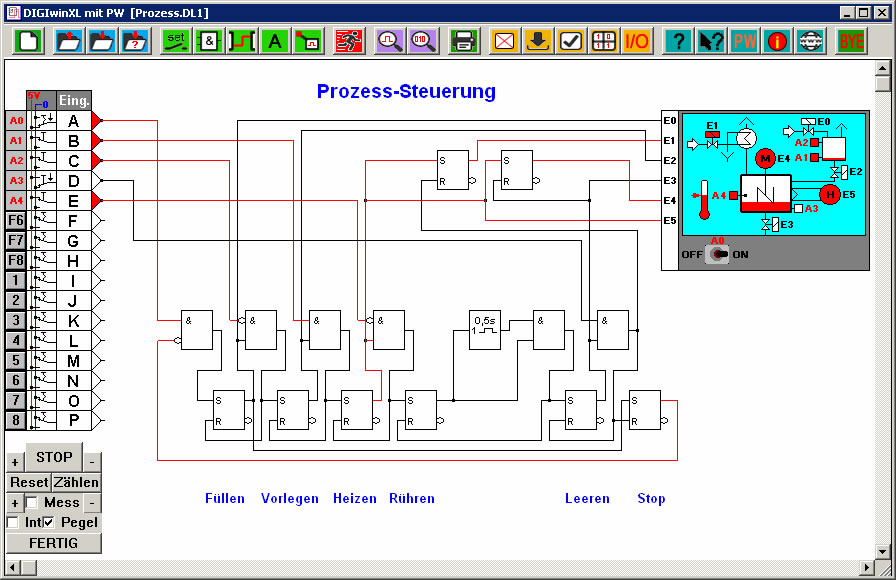Click the Zählen button
Image resolution: width=896 pixels, height=580 pixels.
click(76, 482)
